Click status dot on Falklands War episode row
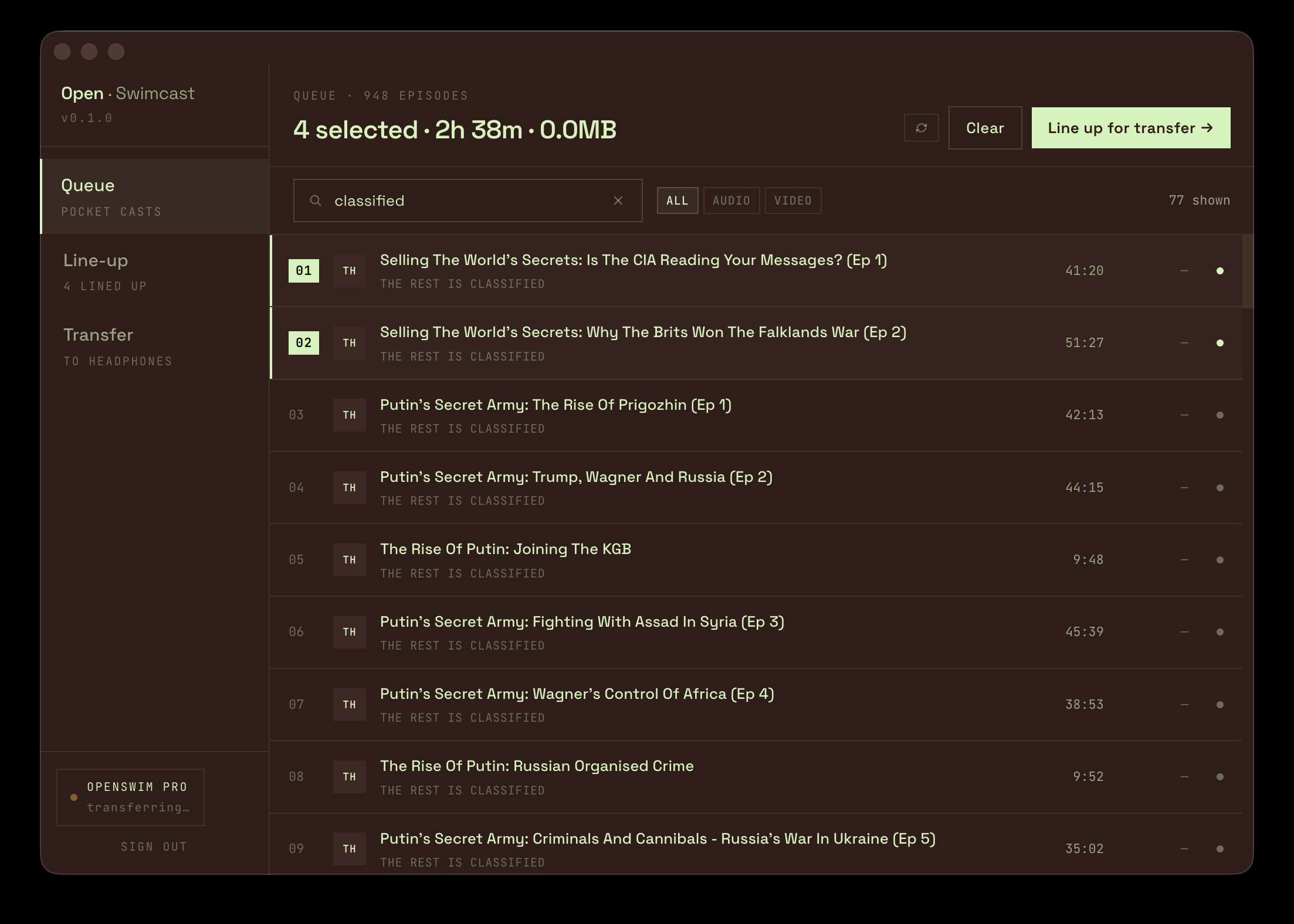1294x924 pixels. 1220,343
